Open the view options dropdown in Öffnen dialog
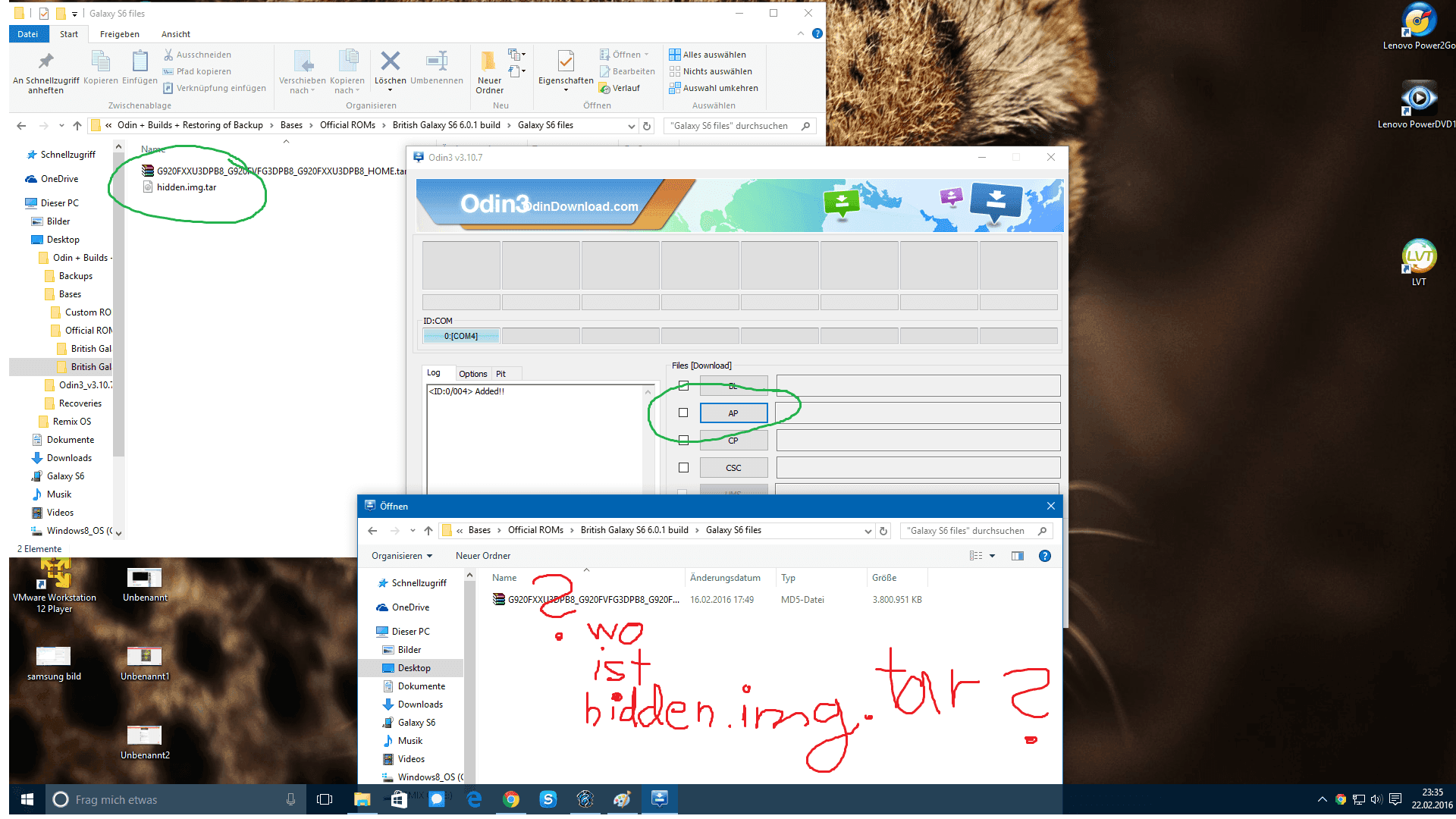 point(992,556)
